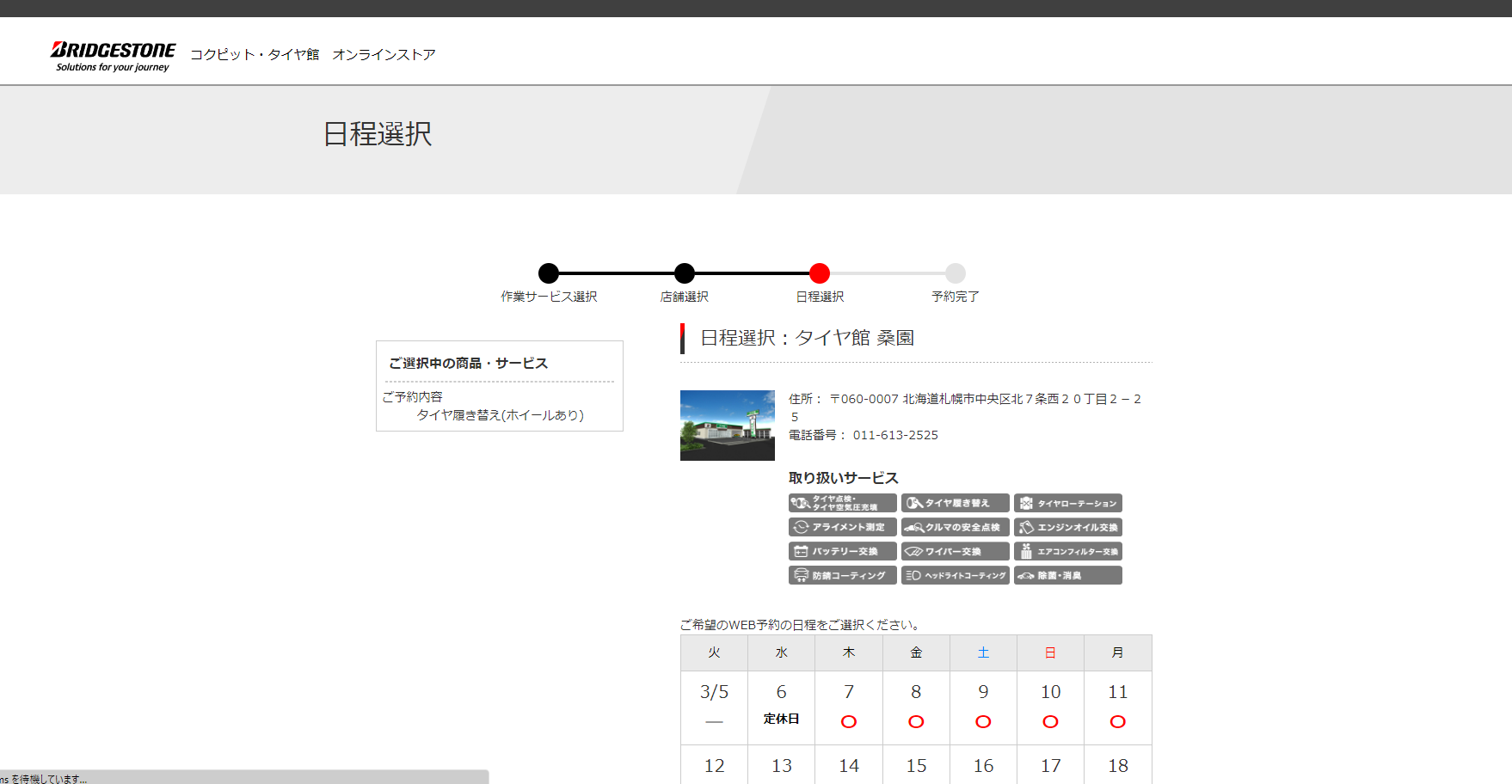Click the ヘッドライトコーティング service icon
Image resolution: width=1512 pixels, height=784 pixels.
coord(955,575)
